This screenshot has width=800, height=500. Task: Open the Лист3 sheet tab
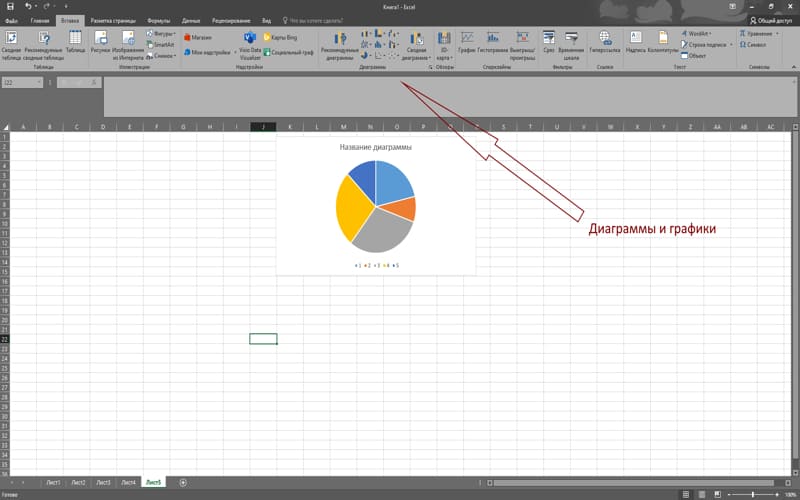(104, 483)
